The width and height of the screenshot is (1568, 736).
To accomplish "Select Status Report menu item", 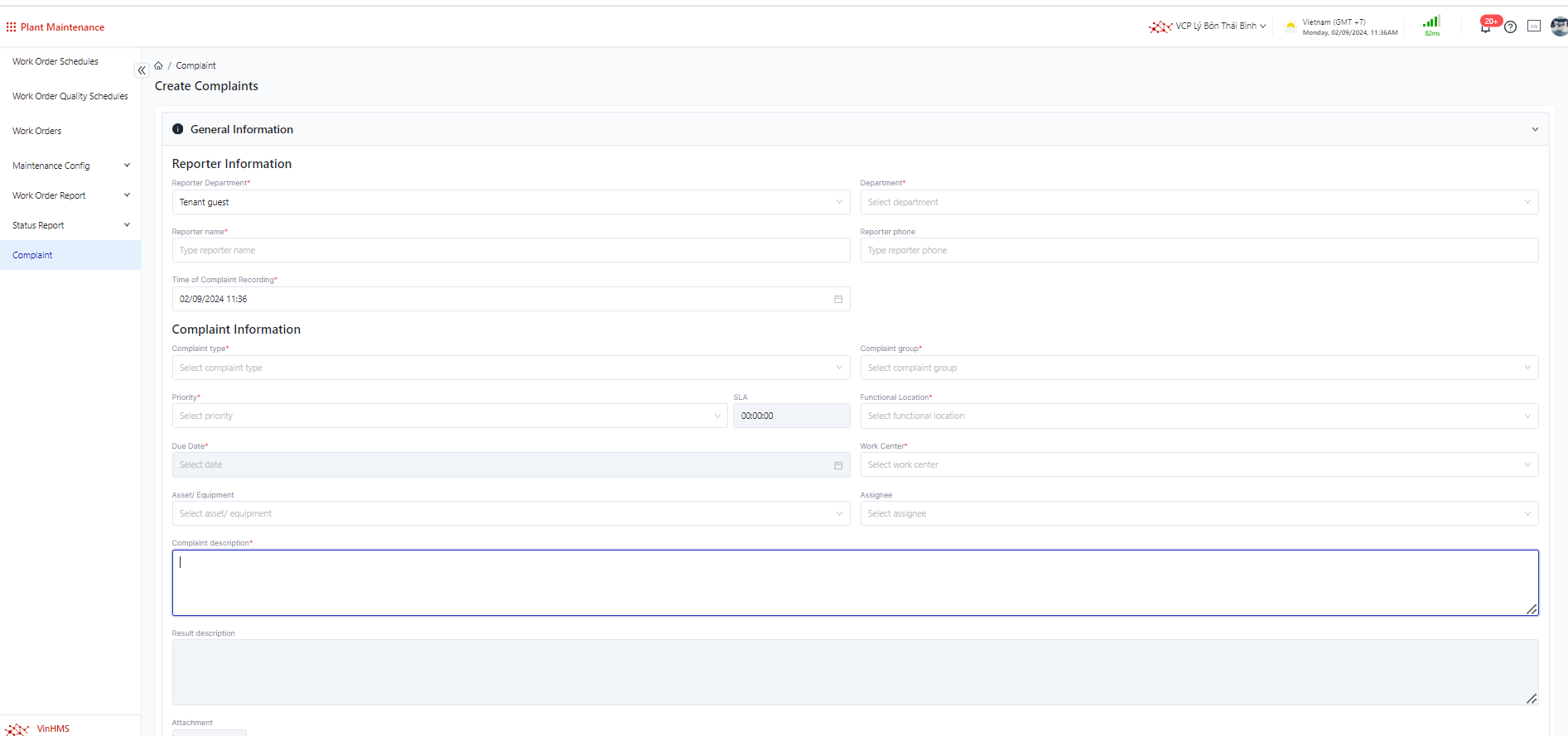I will pos(38,225).
